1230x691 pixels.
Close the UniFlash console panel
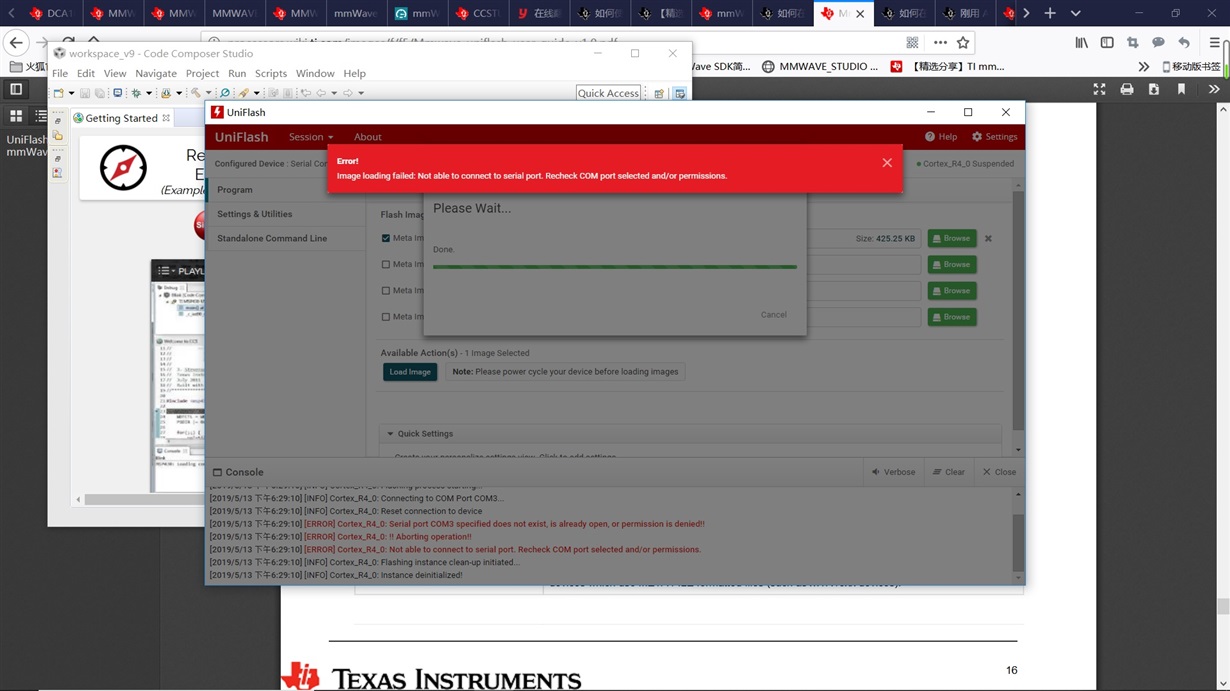coord(999,472)
